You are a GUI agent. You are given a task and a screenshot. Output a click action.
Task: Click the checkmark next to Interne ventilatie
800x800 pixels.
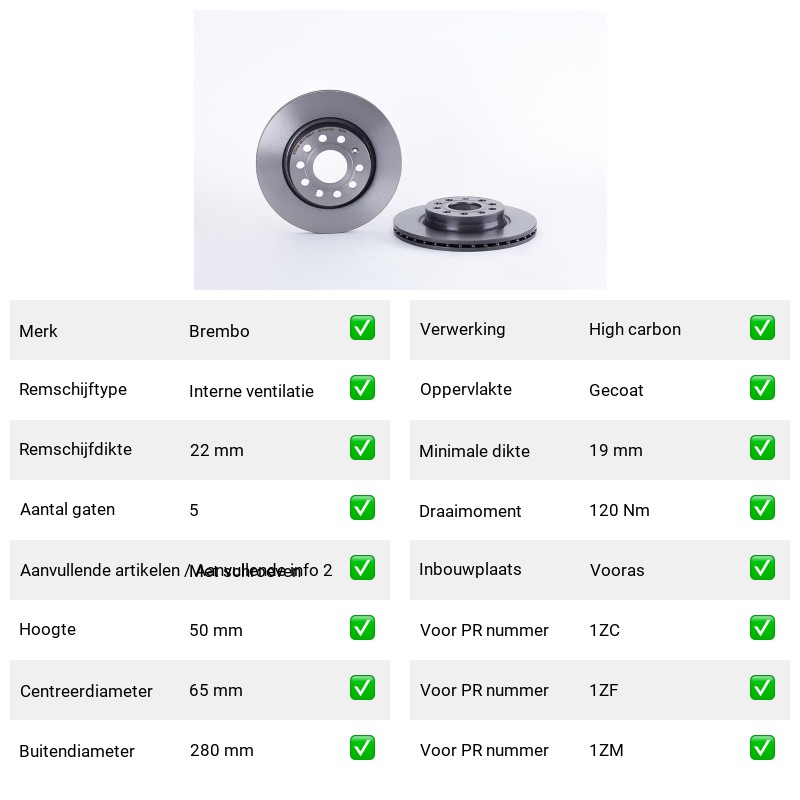[362, 388]
